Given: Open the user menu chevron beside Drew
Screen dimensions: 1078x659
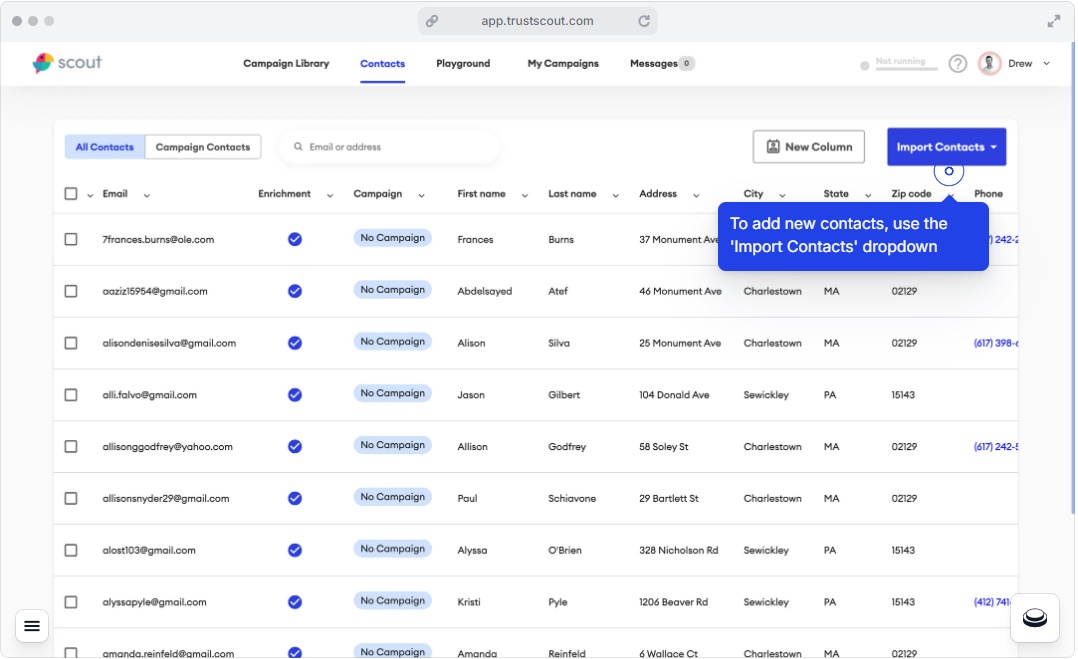Looking at the screenshot, I should 1046,64.
